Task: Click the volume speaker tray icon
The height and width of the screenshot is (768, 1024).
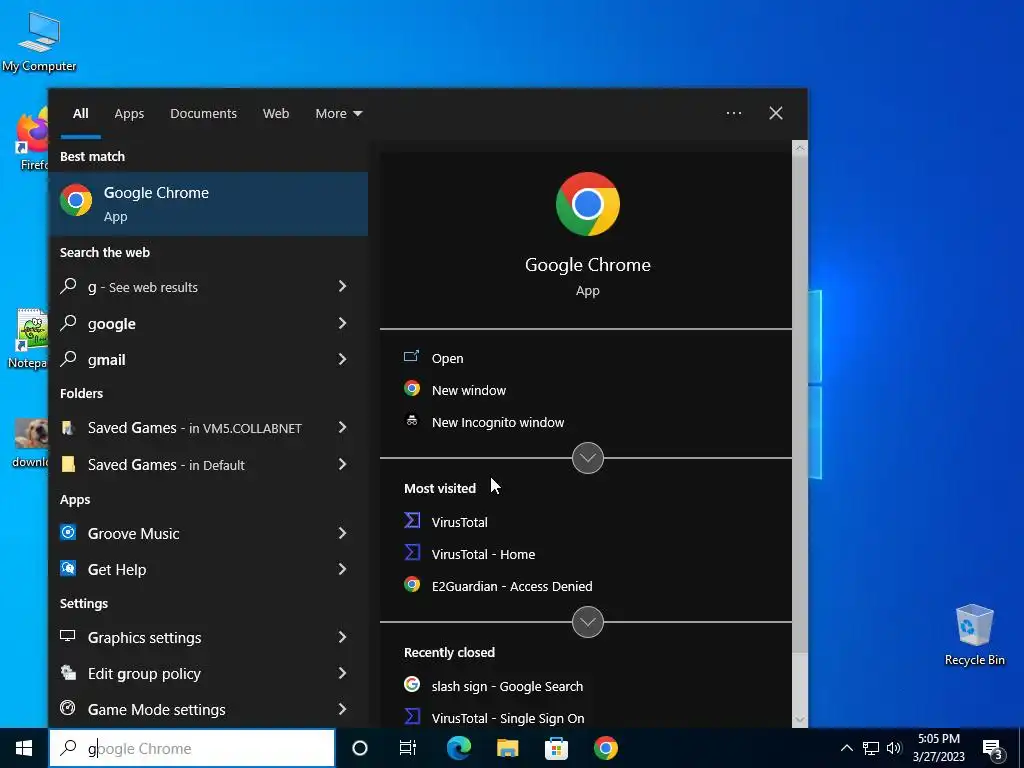Action: pyautogui.click(x=894, y=748)
